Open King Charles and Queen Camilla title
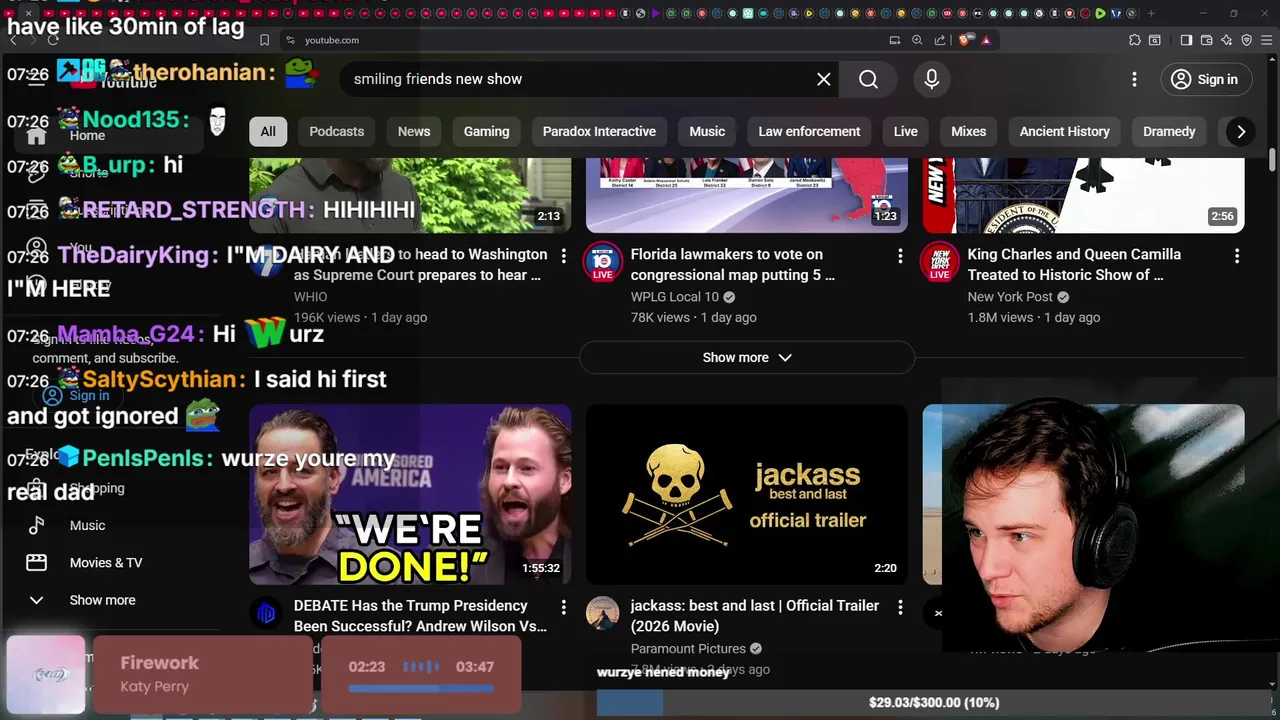The image size is (1280, 720). tap(1074, 264)
